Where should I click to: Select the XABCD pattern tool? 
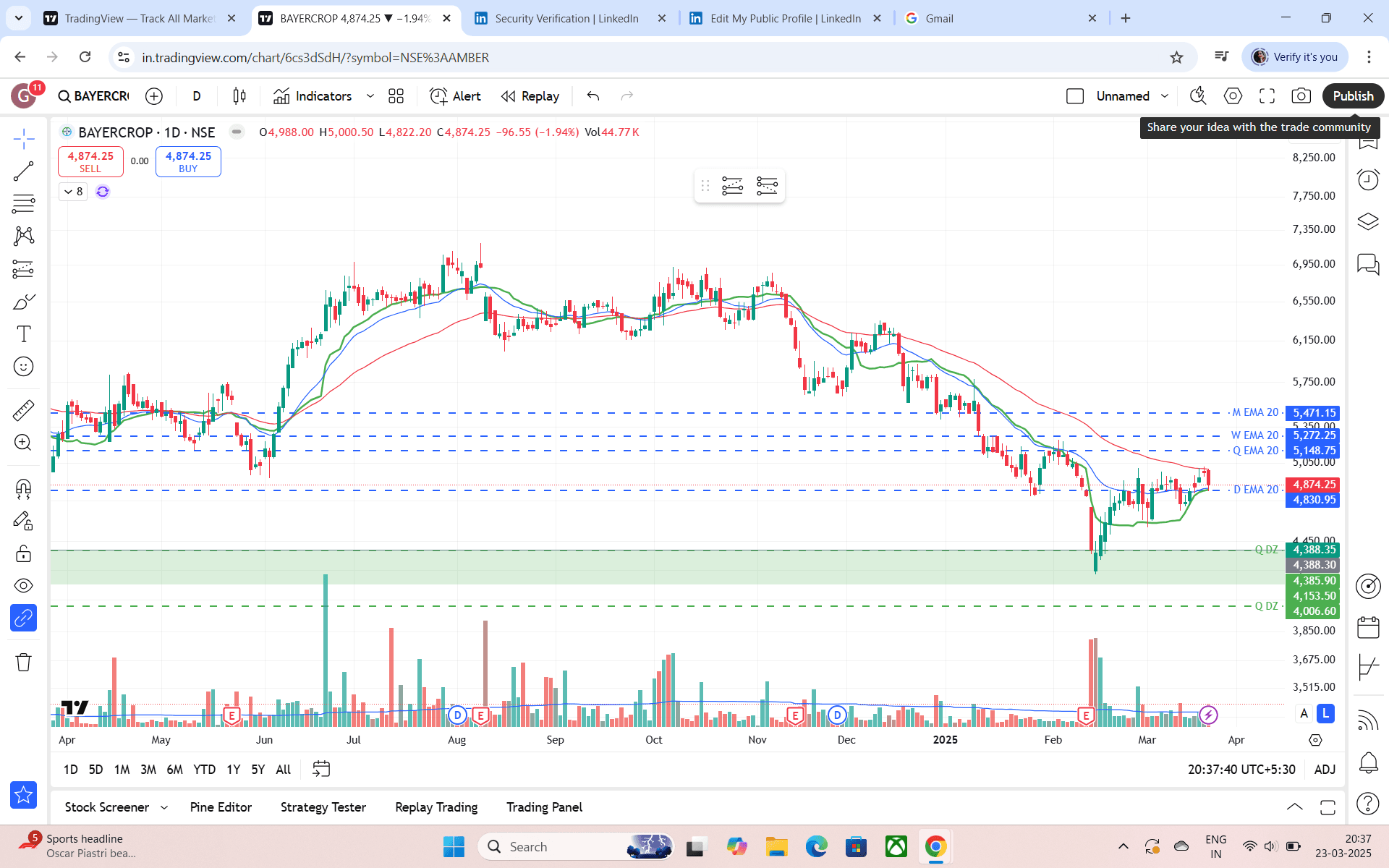(23, 236)
